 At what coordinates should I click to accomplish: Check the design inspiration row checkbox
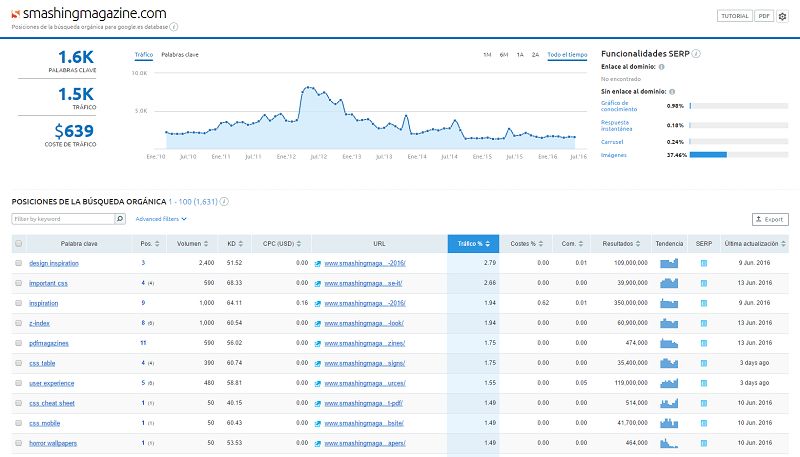click(18, 263)
